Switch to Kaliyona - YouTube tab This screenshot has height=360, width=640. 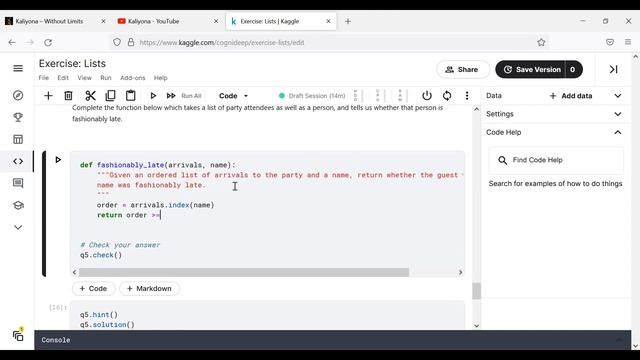tap(153, 21)
